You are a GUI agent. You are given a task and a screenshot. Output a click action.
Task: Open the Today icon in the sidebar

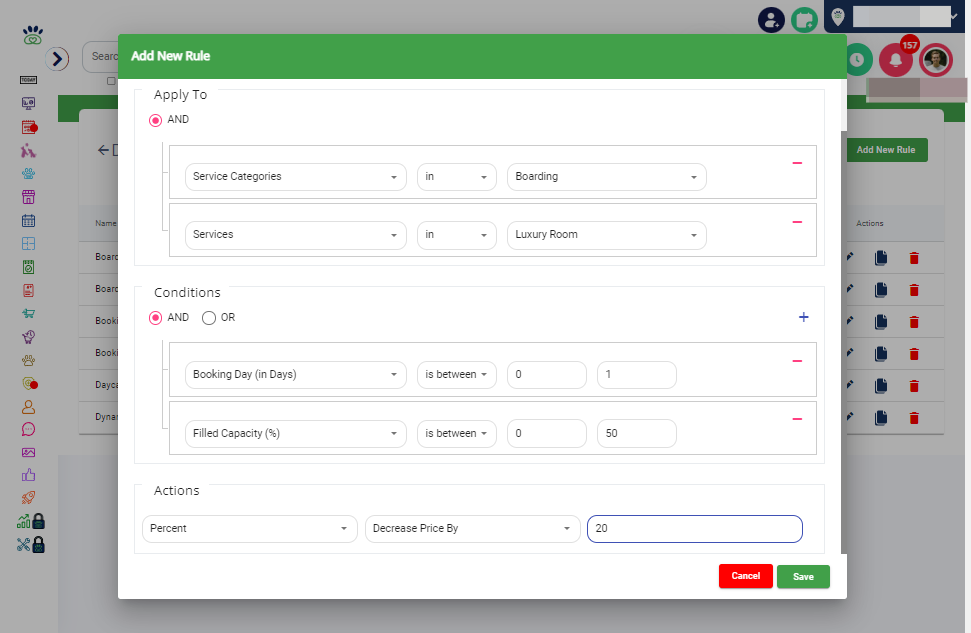pos(28,80)
